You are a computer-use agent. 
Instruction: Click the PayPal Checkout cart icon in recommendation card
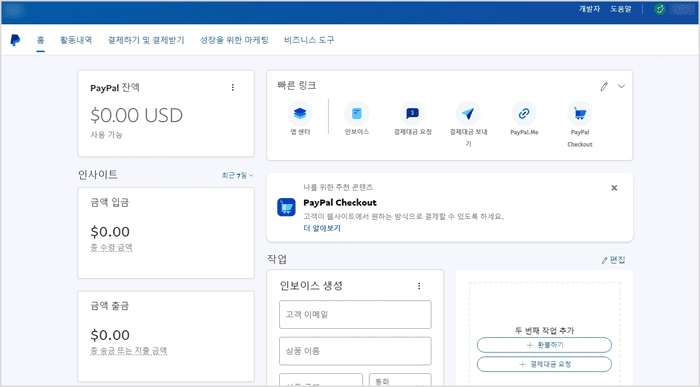pos(286,207)
